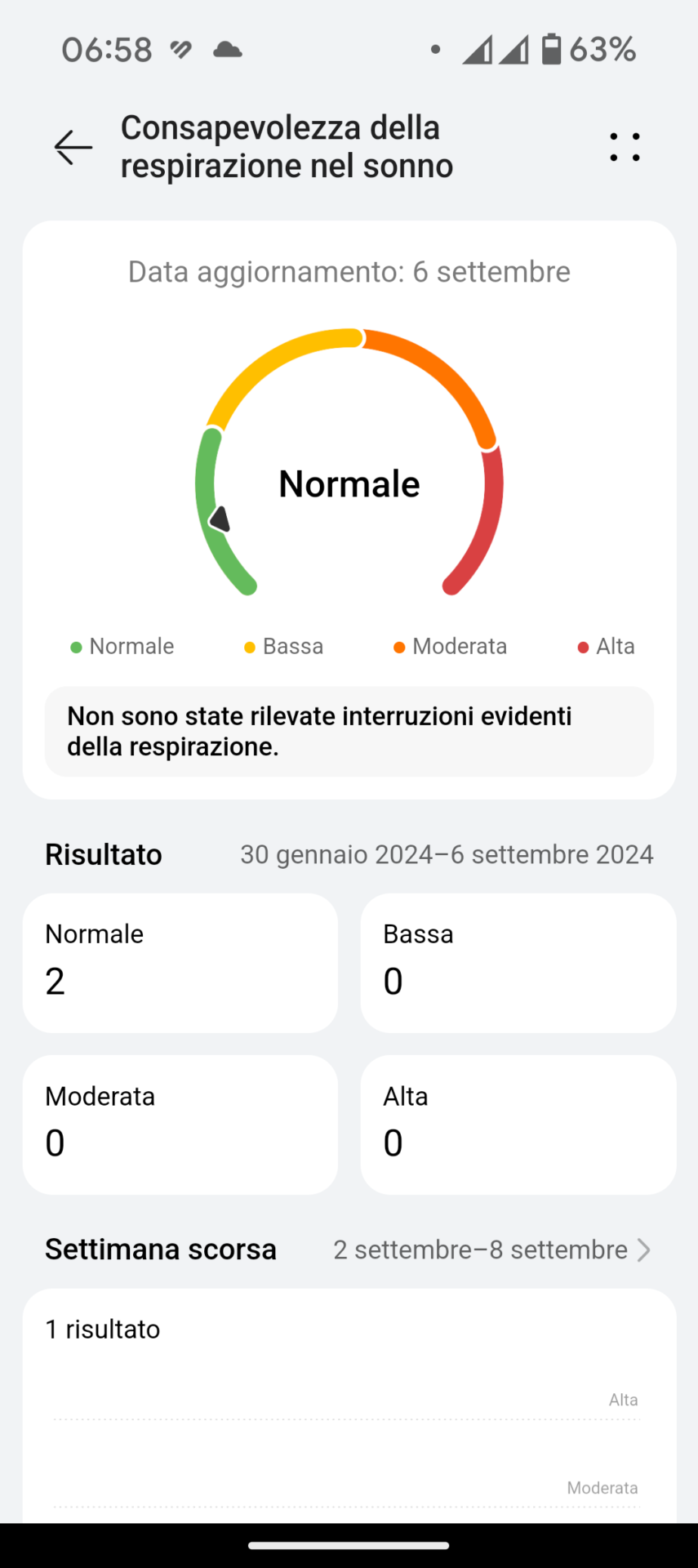Tap the green Normale legend dot

[x=76, y=647]
